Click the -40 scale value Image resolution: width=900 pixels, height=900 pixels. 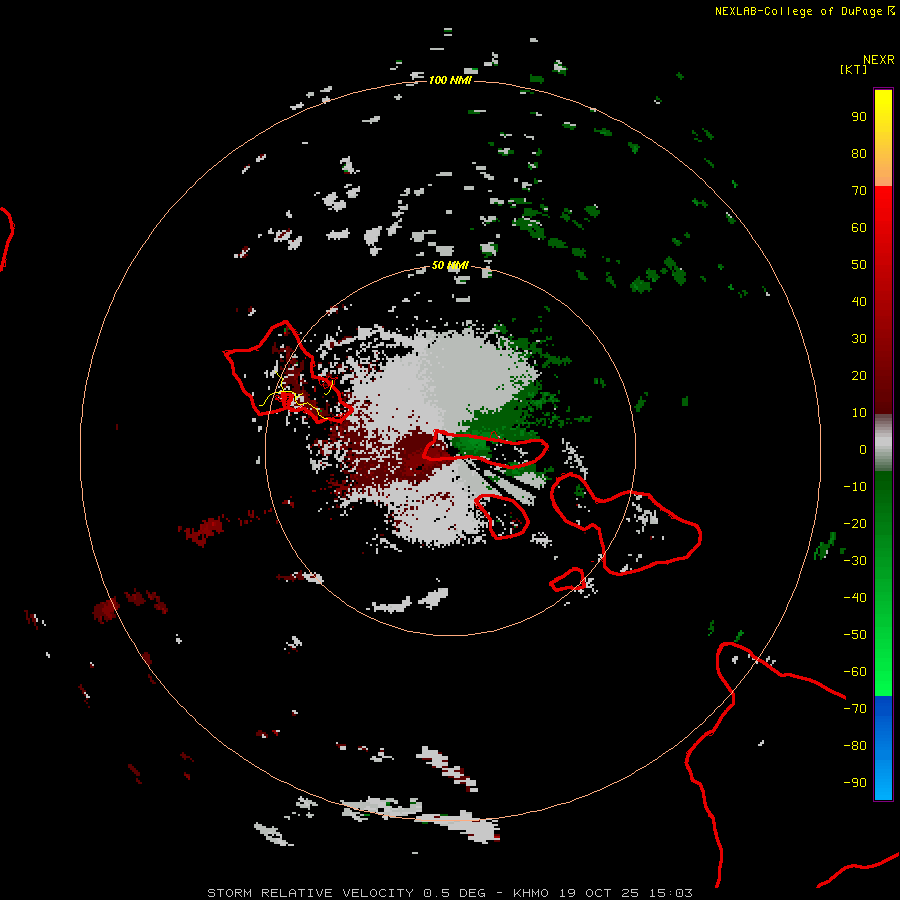pos(855,598)
